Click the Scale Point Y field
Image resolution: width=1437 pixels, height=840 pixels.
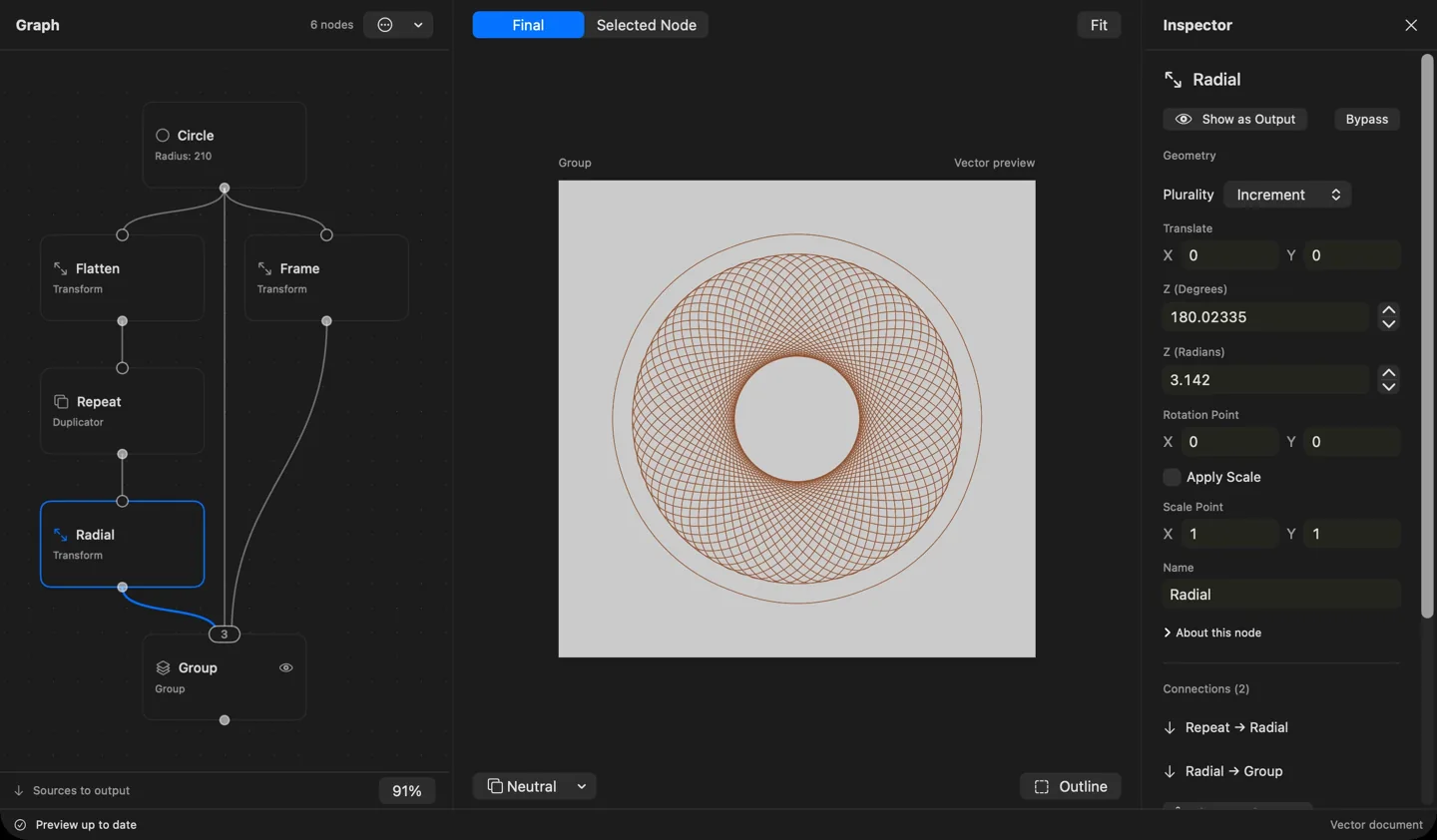click(x=1353, y=534)
